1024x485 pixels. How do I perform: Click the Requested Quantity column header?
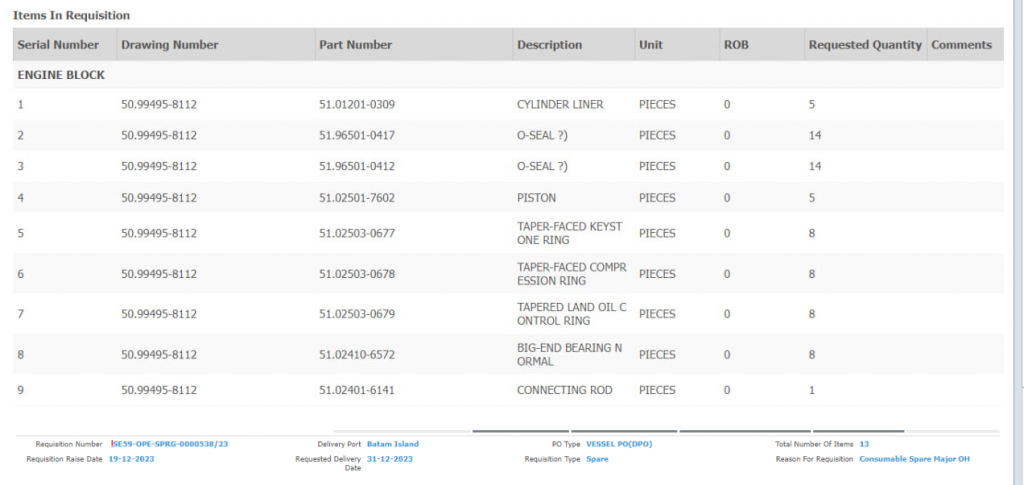click(865, 45)
